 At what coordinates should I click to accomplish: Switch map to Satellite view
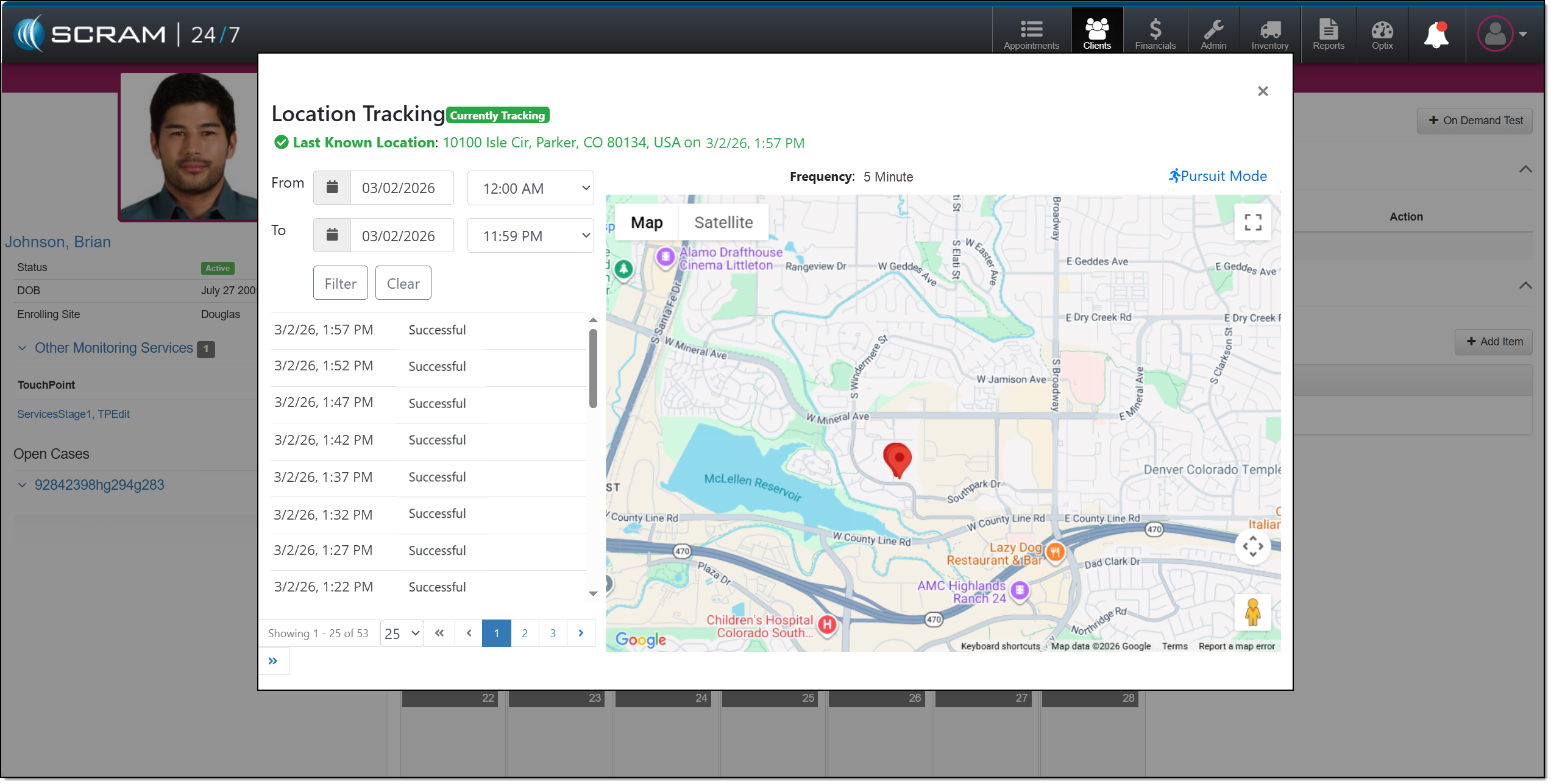724,223
